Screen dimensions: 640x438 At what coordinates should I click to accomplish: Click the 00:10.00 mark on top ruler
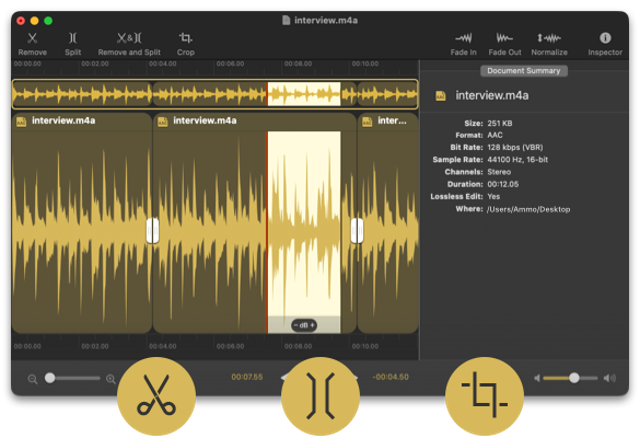pyautogui.click(x=365, y=64)
